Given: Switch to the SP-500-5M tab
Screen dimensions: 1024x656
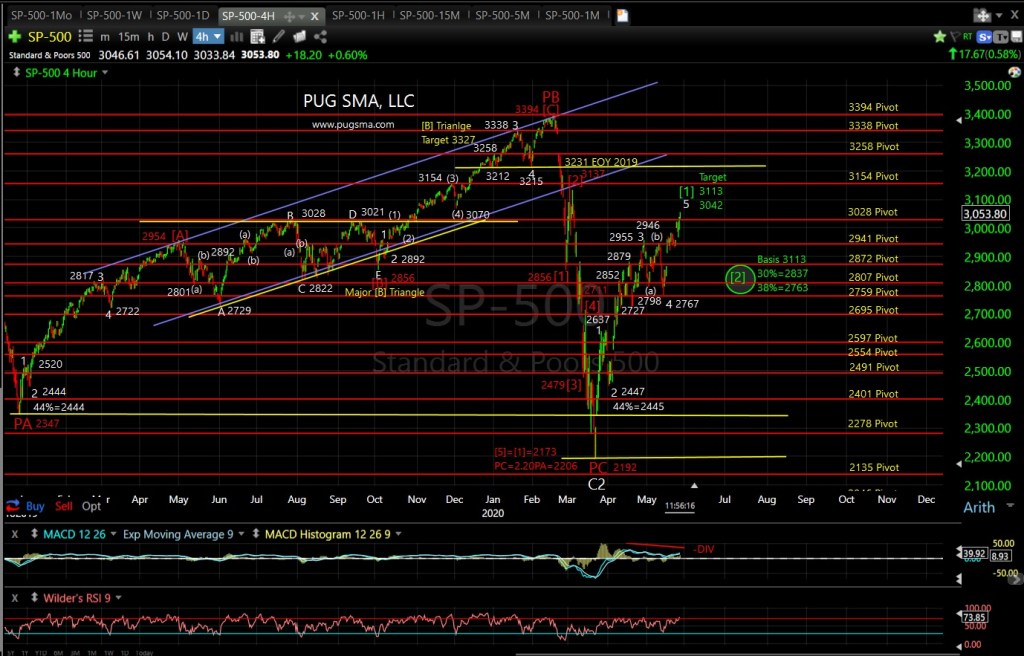Looking at the screenshot, I should (502, 15).
